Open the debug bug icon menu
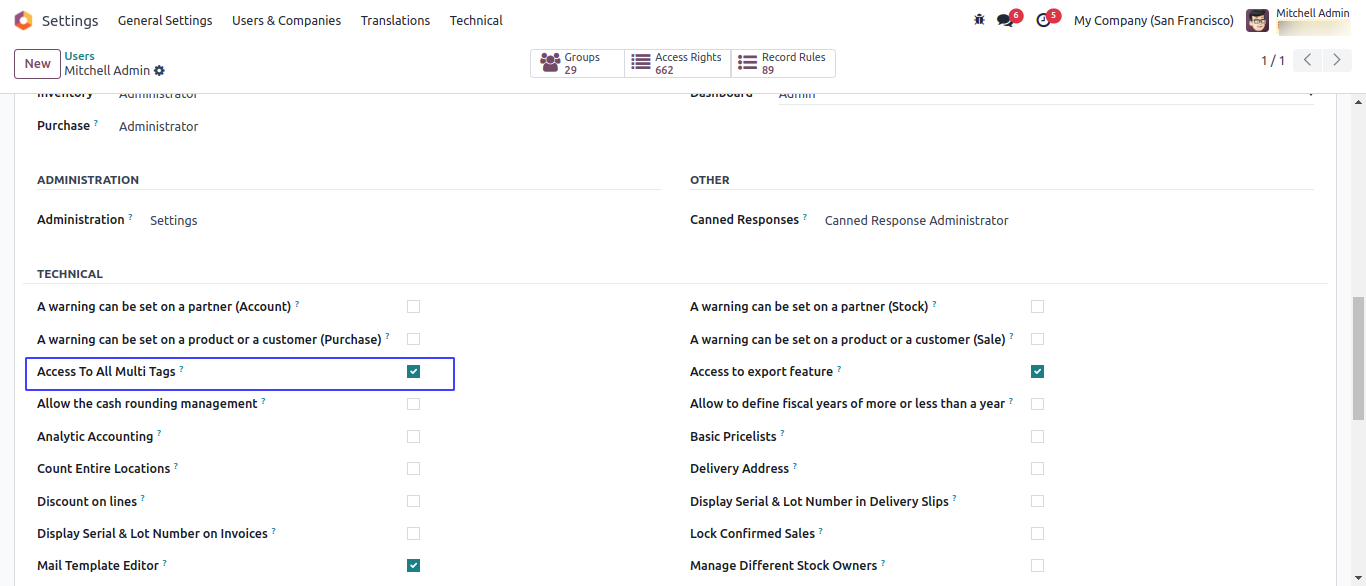Viewport: 1366px width, 586px height. coord(979,20)
